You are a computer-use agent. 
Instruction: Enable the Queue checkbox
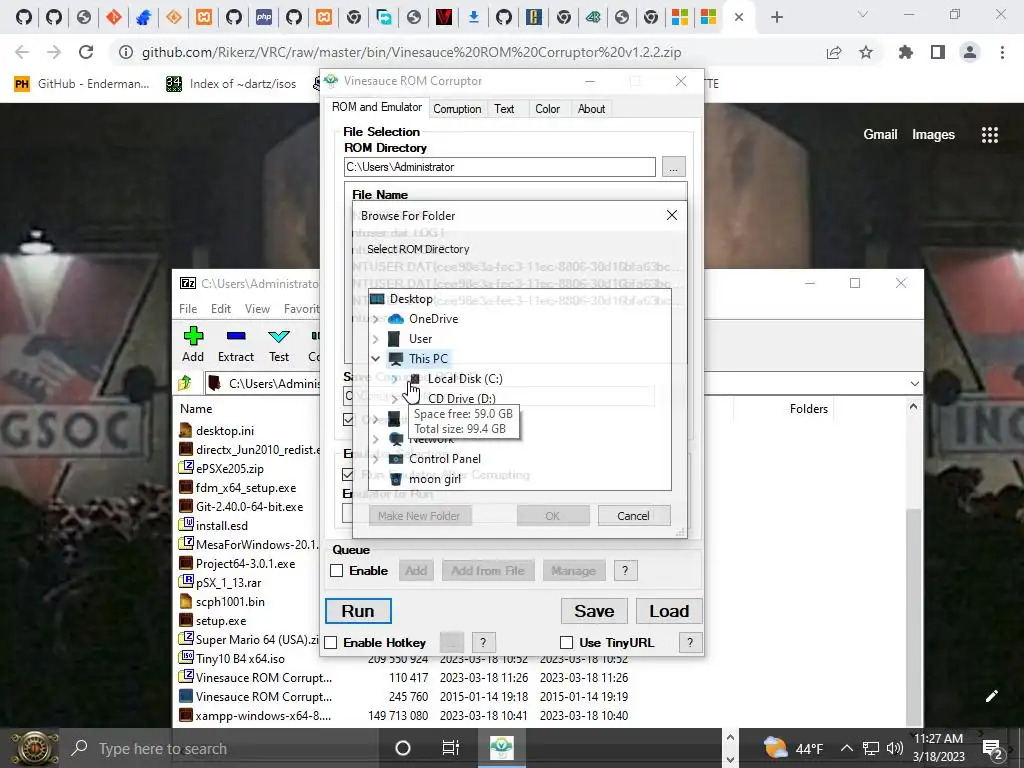[x=337, y=571]
